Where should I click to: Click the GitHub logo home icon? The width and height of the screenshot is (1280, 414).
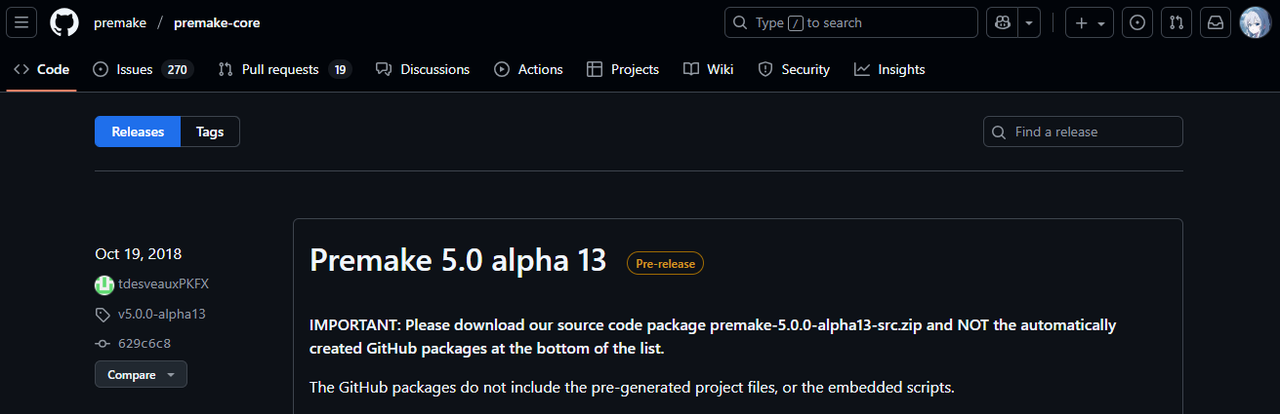coord(64,23)
